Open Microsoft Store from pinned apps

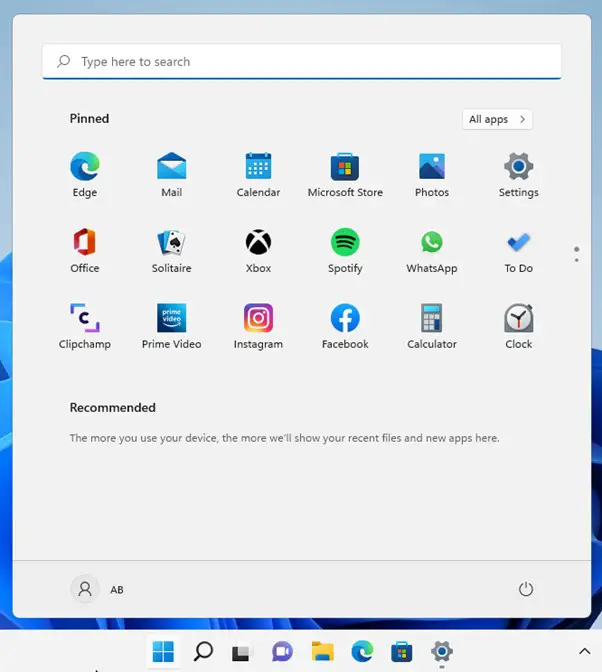click(x=345, y=174)
